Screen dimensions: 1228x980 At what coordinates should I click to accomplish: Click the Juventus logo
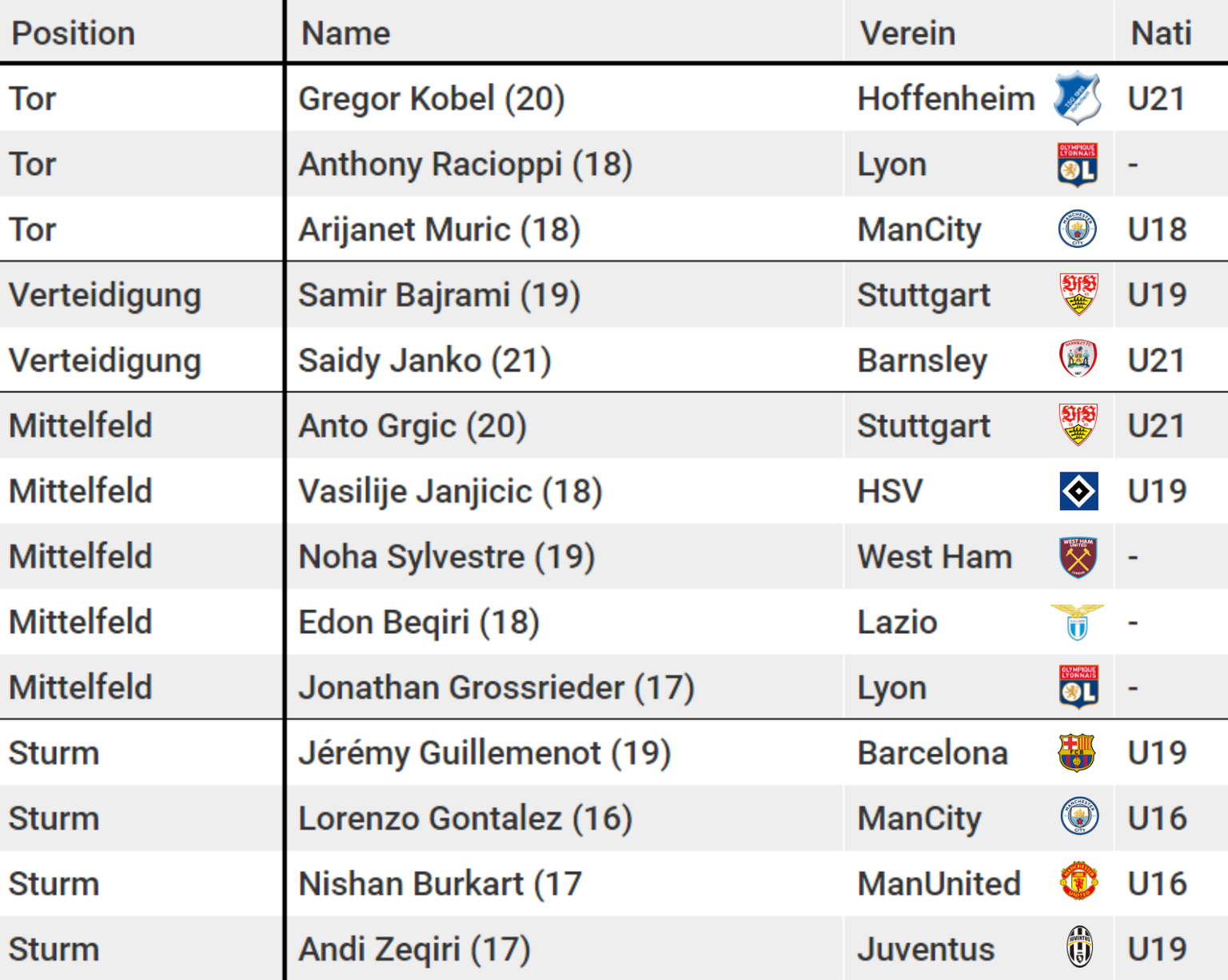pos(1080,946)
